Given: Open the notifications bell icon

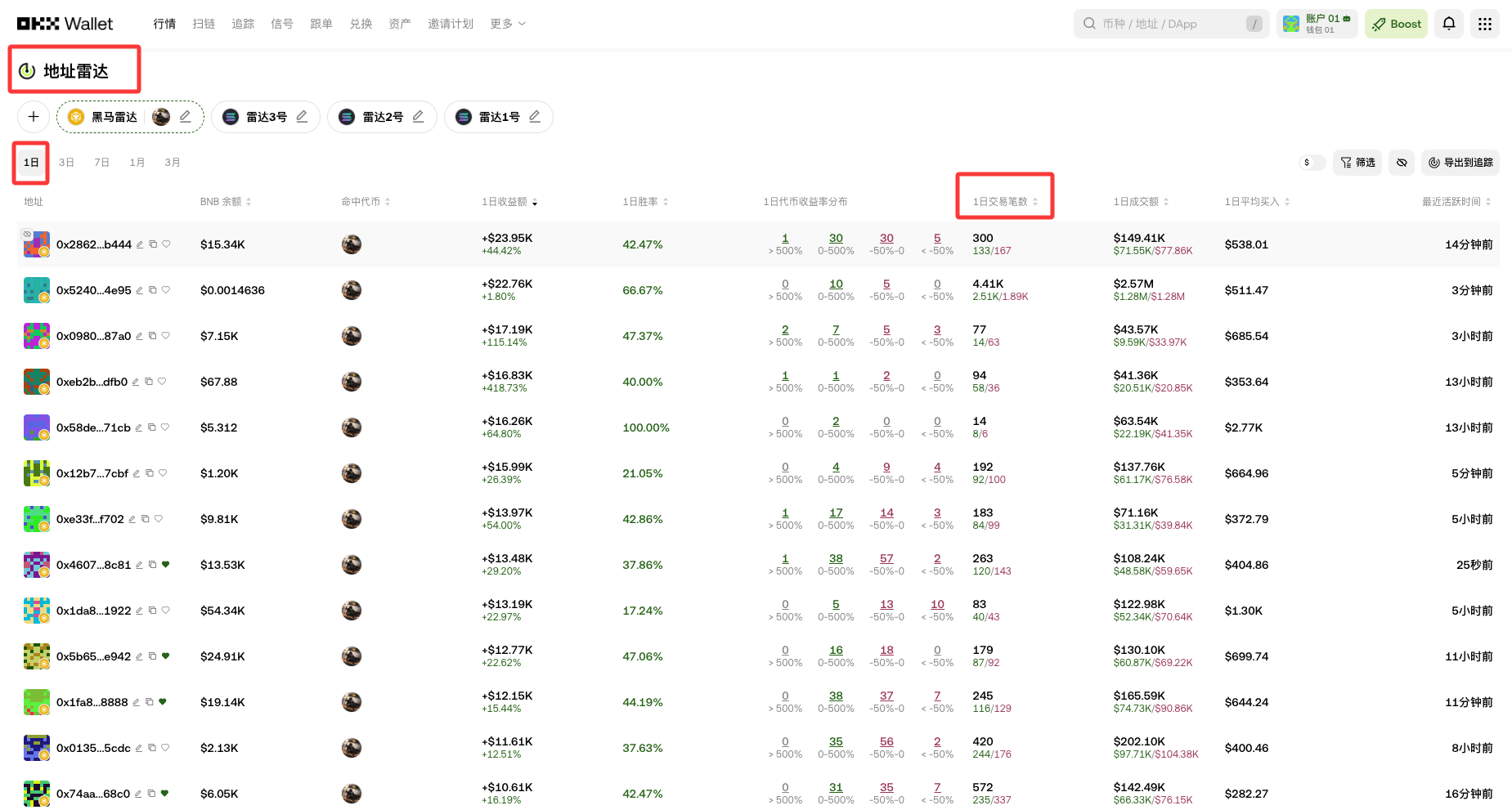Looking at the screenshot, I should pyautogui.click(x=1448, y=23).
